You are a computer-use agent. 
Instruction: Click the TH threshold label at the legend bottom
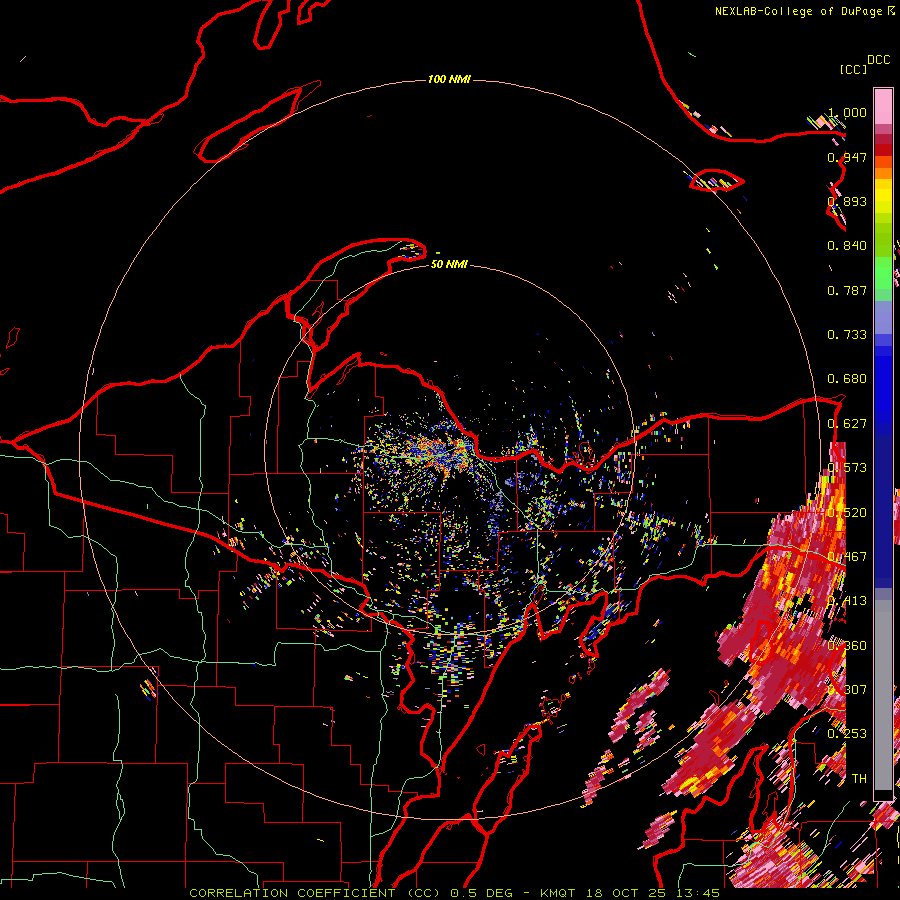[x=859, y=779]
